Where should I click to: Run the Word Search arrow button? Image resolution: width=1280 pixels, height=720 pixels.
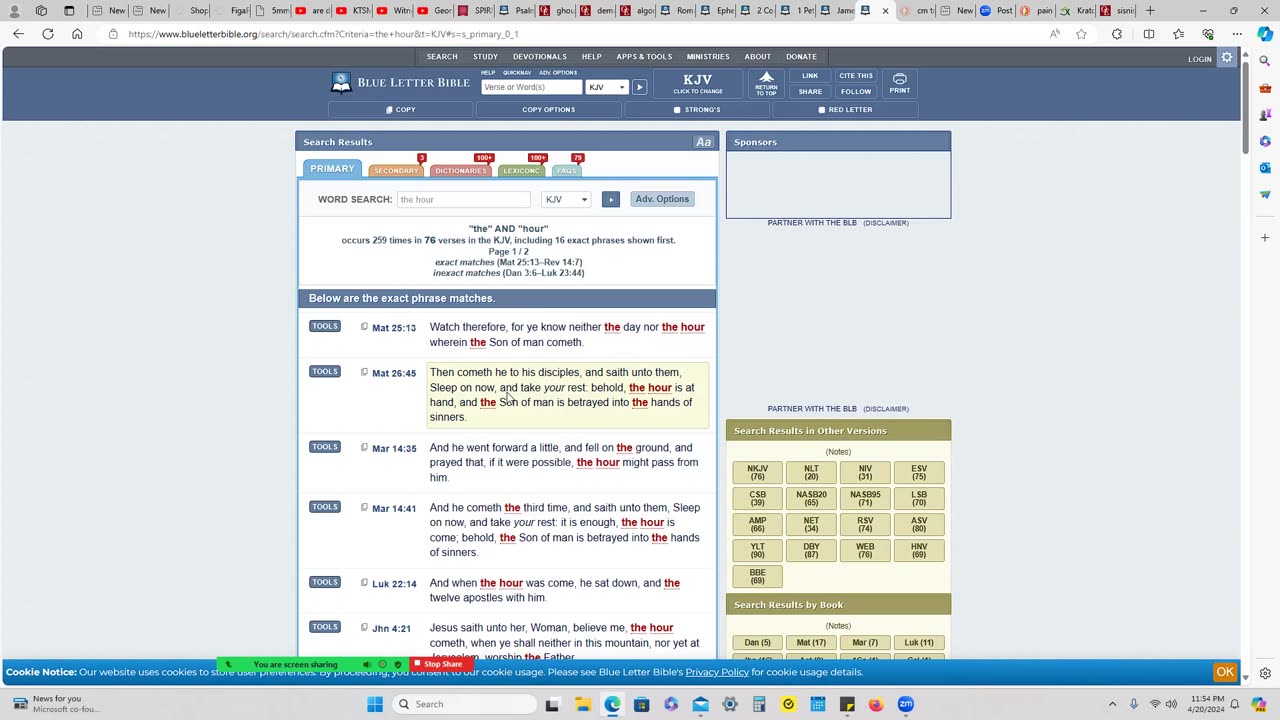[610, 199]
